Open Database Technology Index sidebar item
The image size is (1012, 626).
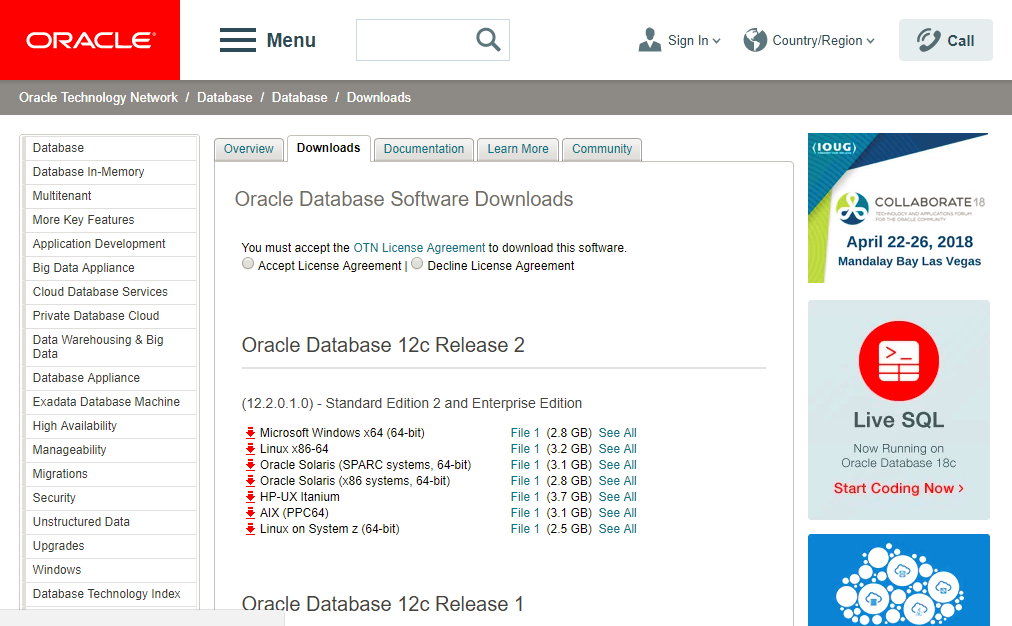(110, 594)
